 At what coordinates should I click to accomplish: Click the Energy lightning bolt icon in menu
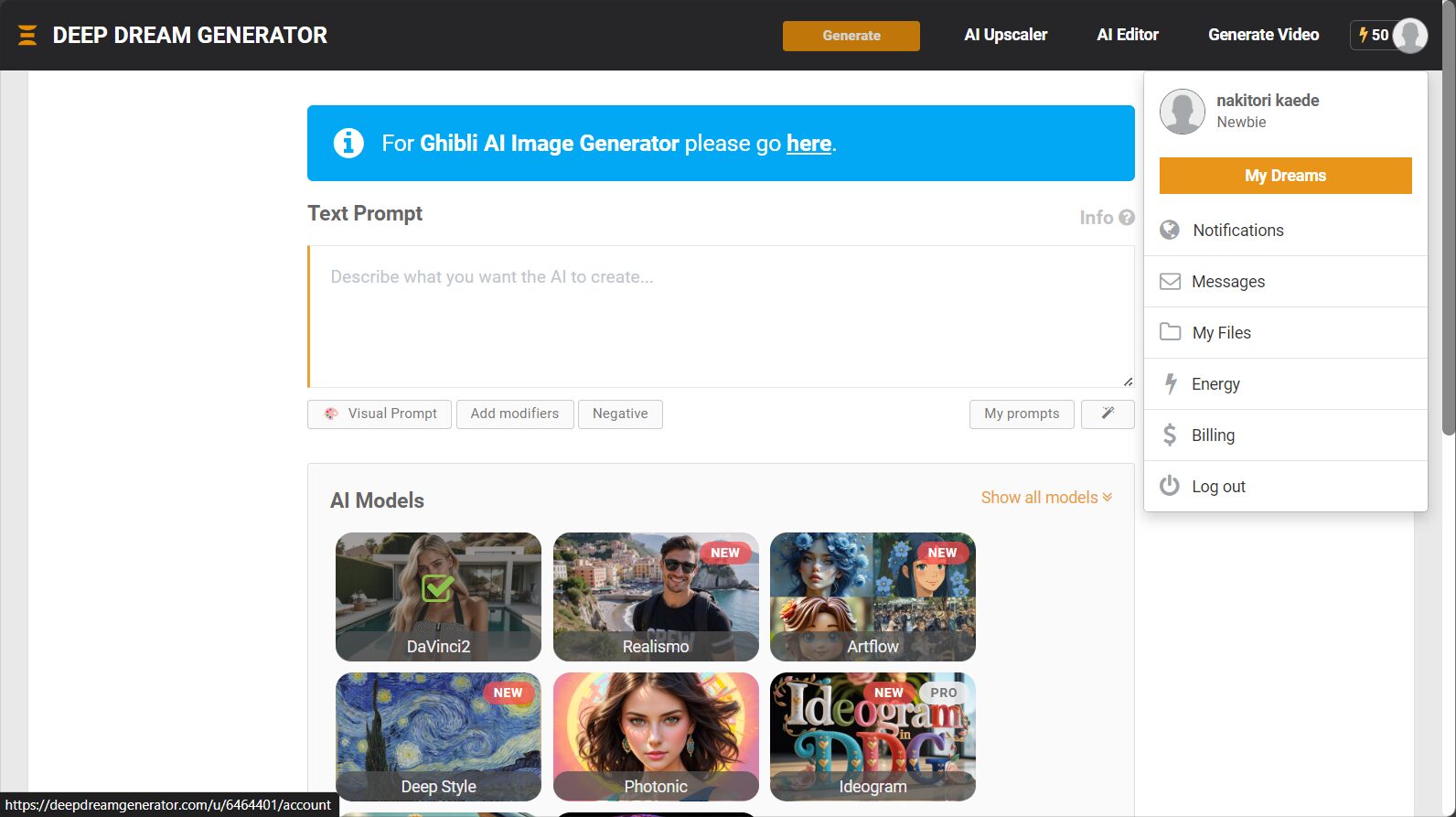pos(1171,383)
